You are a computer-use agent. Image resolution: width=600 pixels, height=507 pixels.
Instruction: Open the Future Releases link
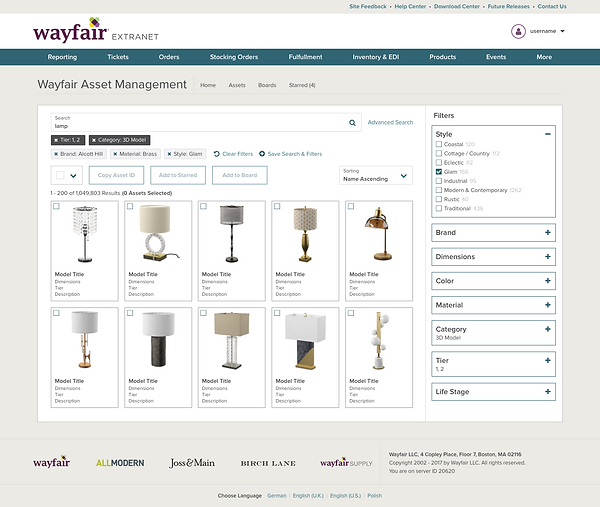(509, 7)
